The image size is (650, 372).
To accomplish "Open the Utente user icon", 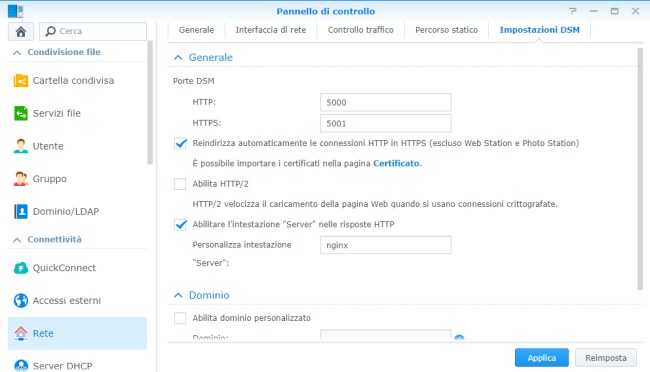I will coord(21,146).
